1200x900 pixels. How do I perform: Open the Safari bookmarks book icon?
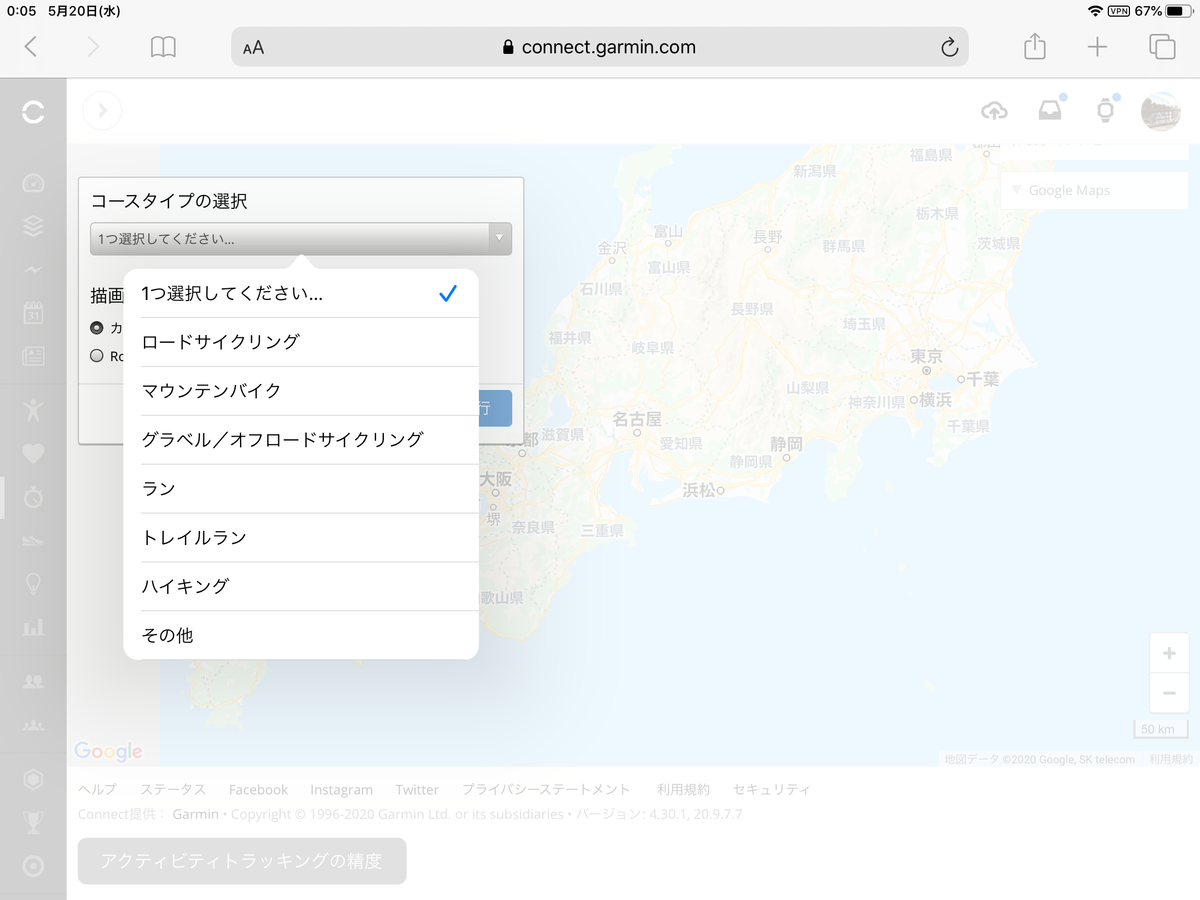pyautogui.click(x=163, y=47)
